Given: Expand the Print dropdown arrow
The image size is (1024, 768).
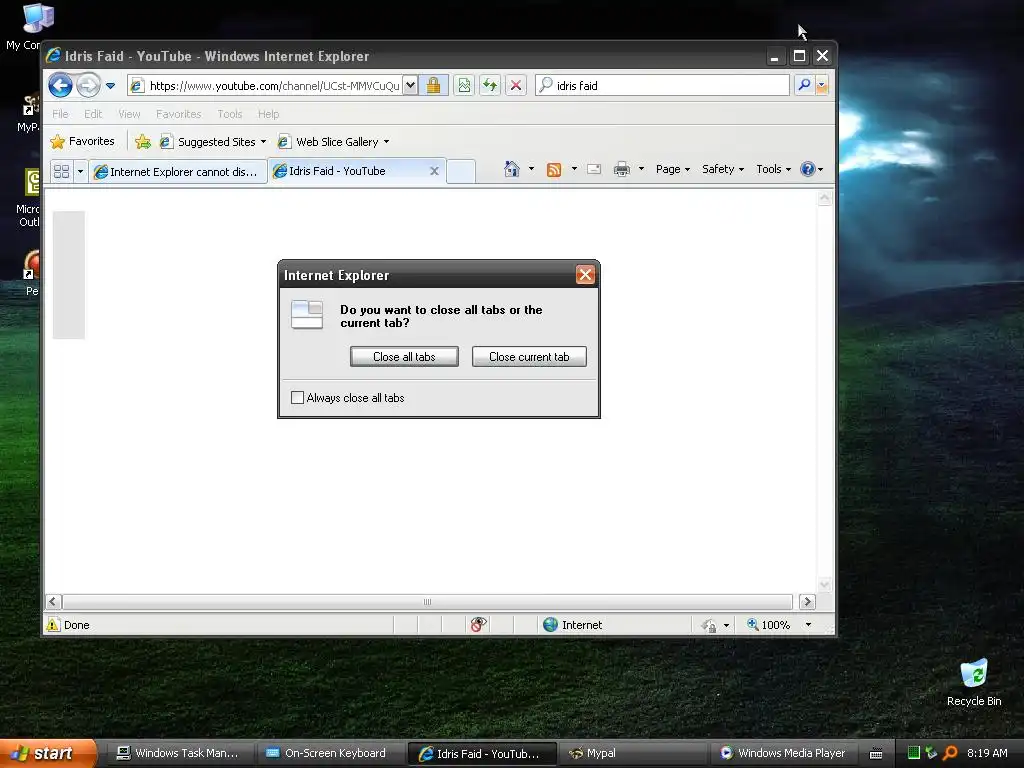Looking at the screenshot, I should point(641,169).
